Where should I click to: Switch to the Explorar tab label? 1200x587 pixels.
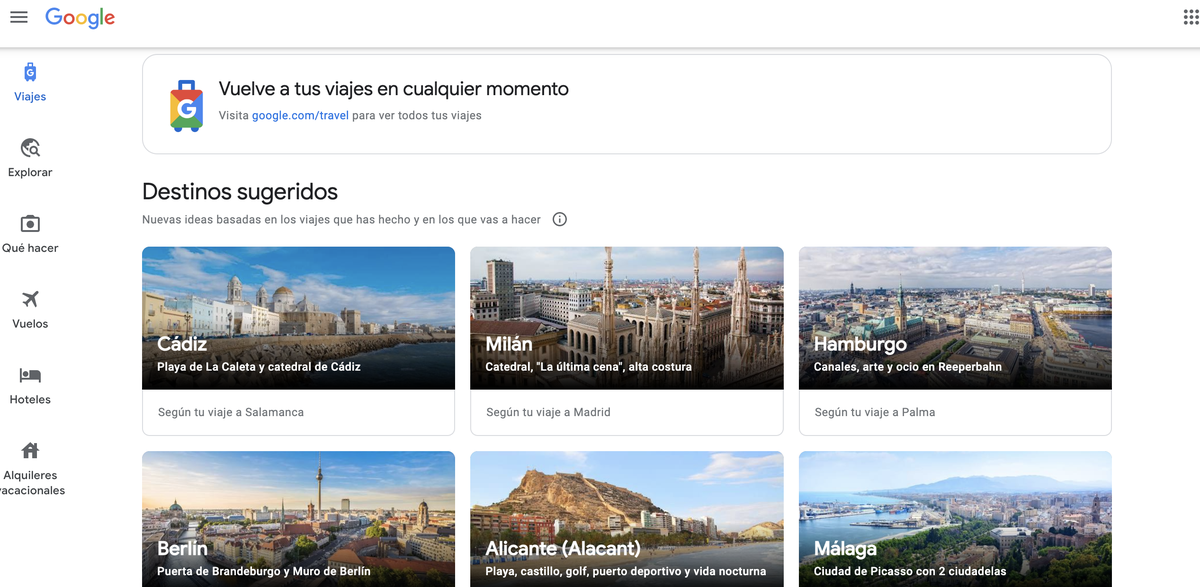(30, 172)
